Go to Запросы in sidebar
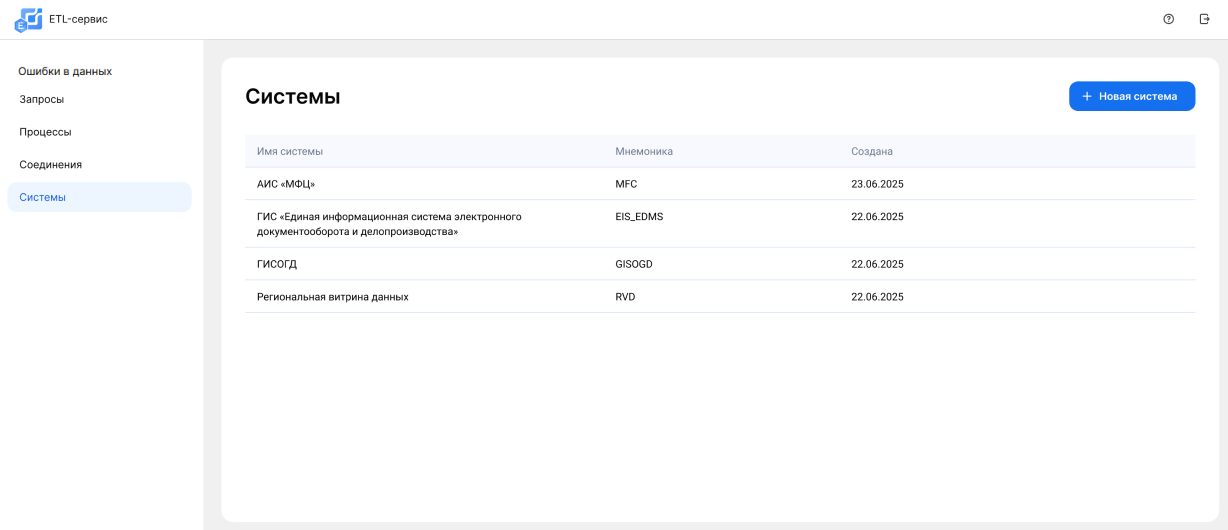This screenshot has height=530, width=1228. click(42, 99)
